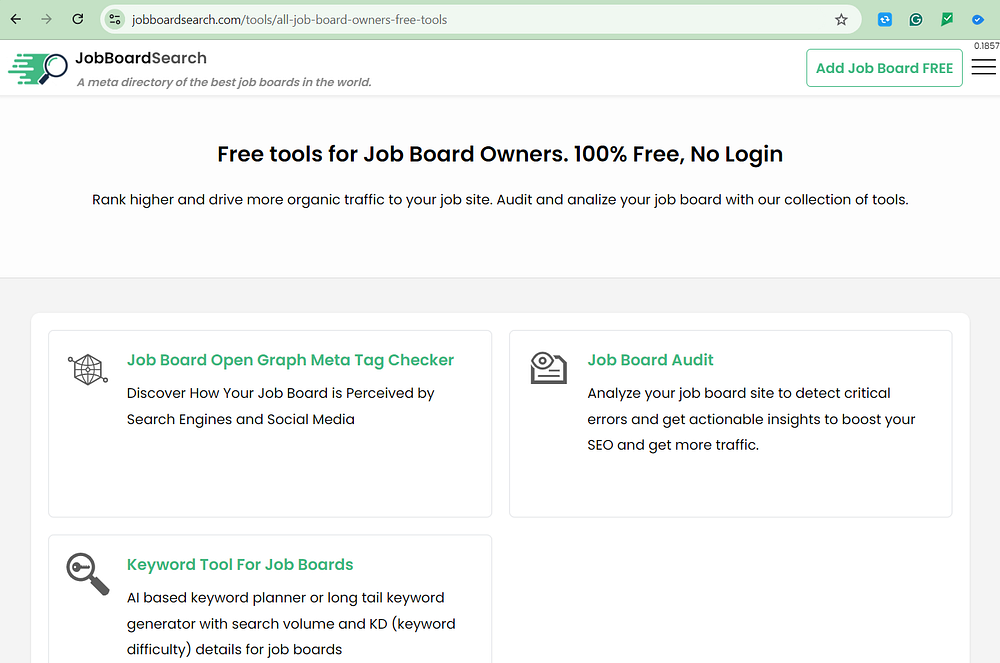Click the URL in the address bar
This screenshot has width=1000, height=663.
(x=290, y=20)
